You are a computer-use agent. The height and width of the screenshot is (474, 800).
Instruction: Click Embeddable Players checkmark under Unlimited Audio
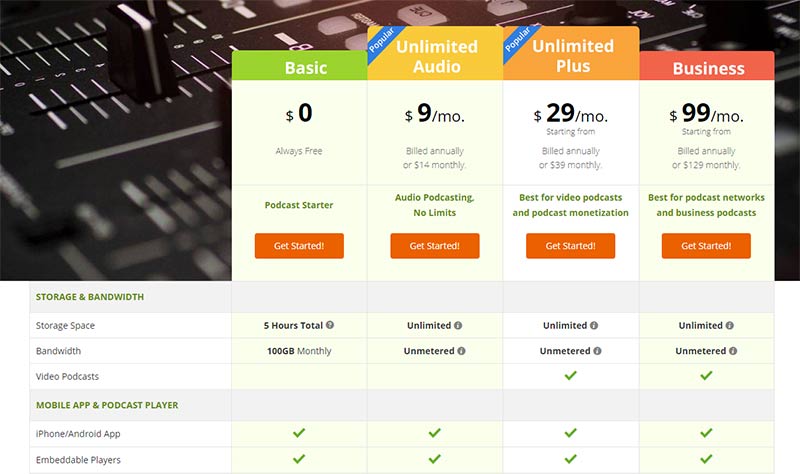(x=435, y=459)
